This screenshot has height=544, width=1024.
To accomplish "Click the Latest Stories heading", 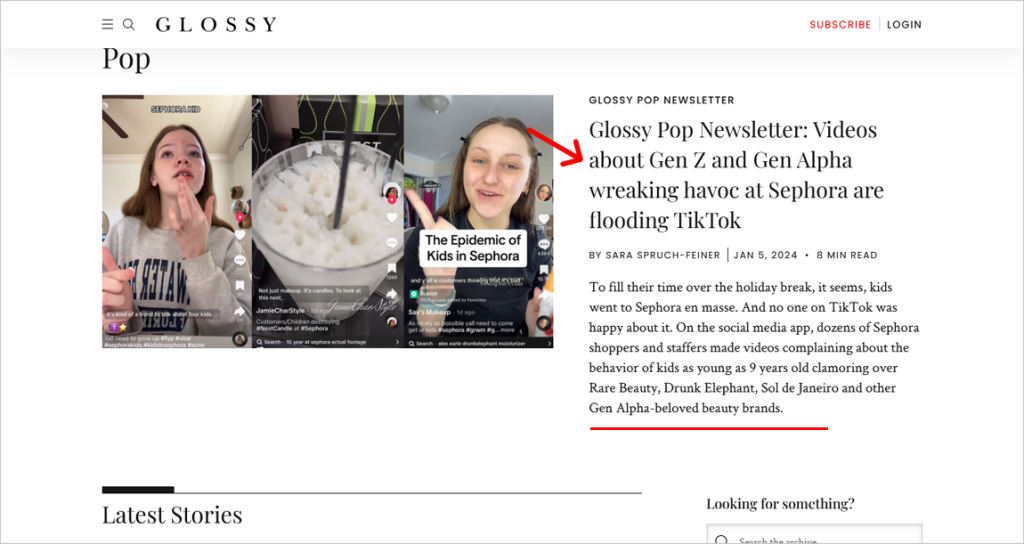I will pos(172,515).
